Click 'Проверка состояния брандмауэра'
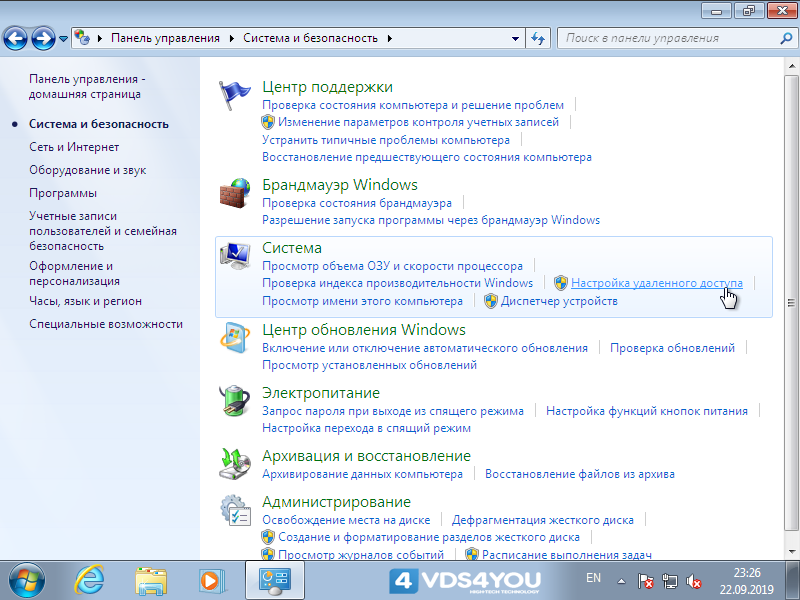Viewport: 800px width, 600px height. coord(357,203)
